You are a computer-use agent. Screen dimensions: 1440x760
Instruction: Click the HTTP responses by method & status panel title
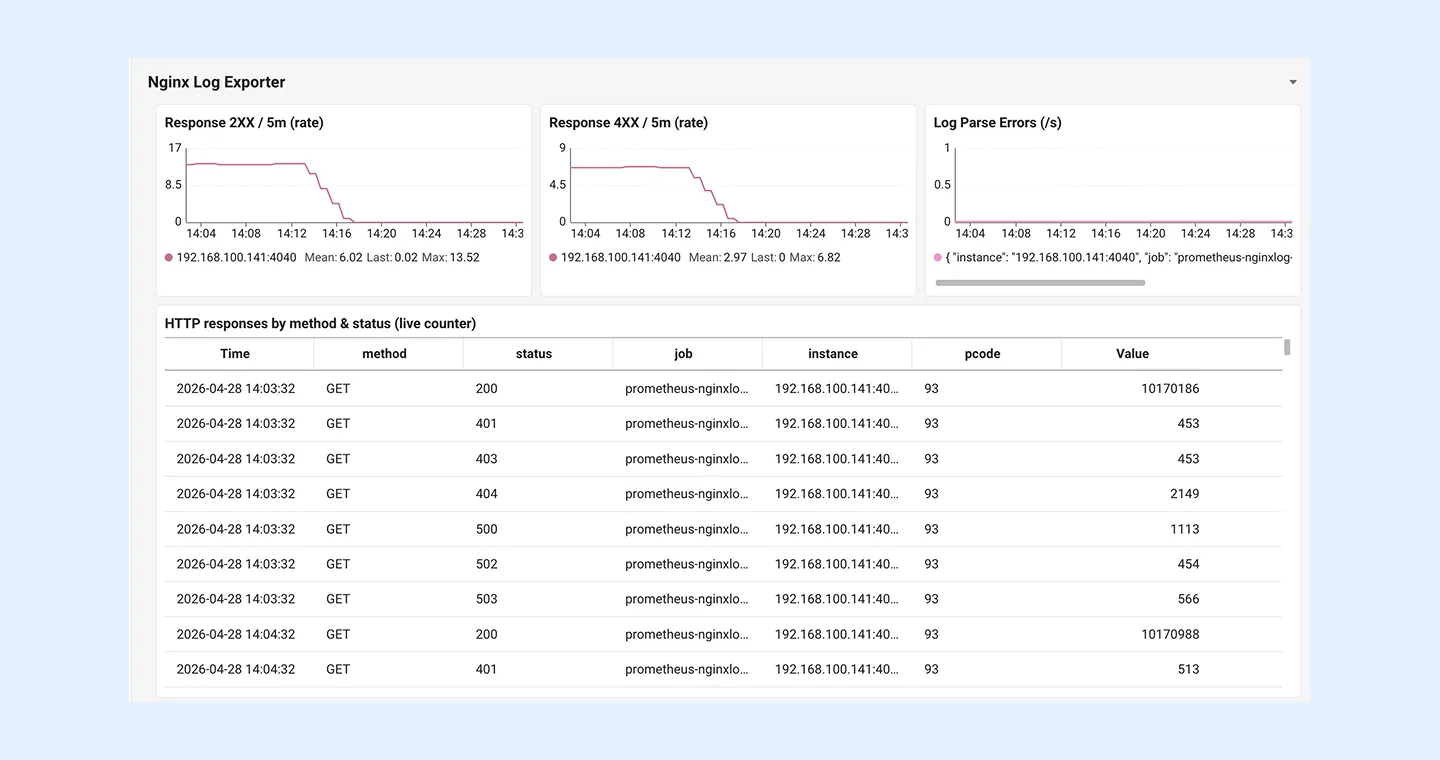pos(320,324)
